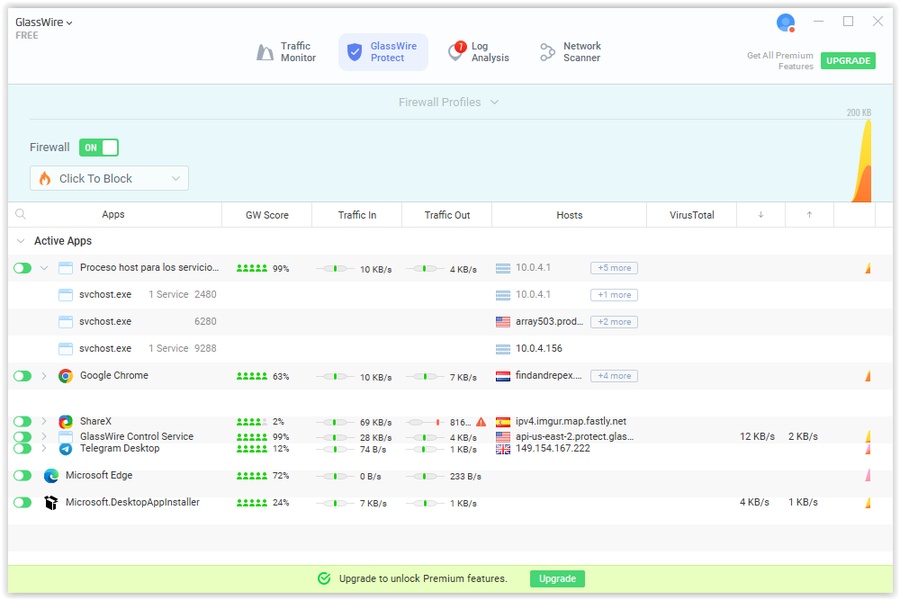The width and height of the screenshot is (900, 600).
Task: Click the Telegram Desktop app icon
Action: [65, 450]
